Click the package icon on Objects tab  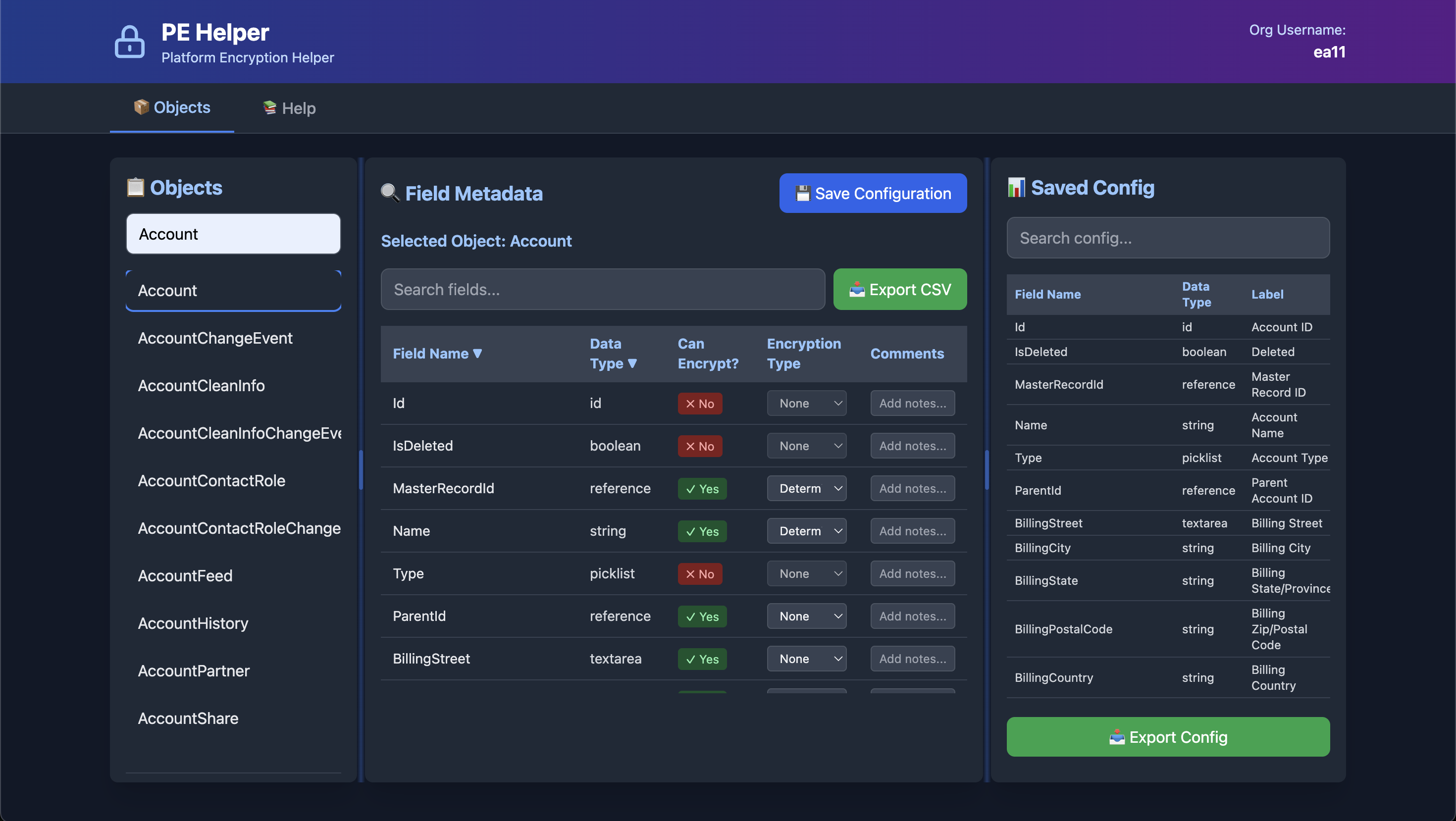141,107
